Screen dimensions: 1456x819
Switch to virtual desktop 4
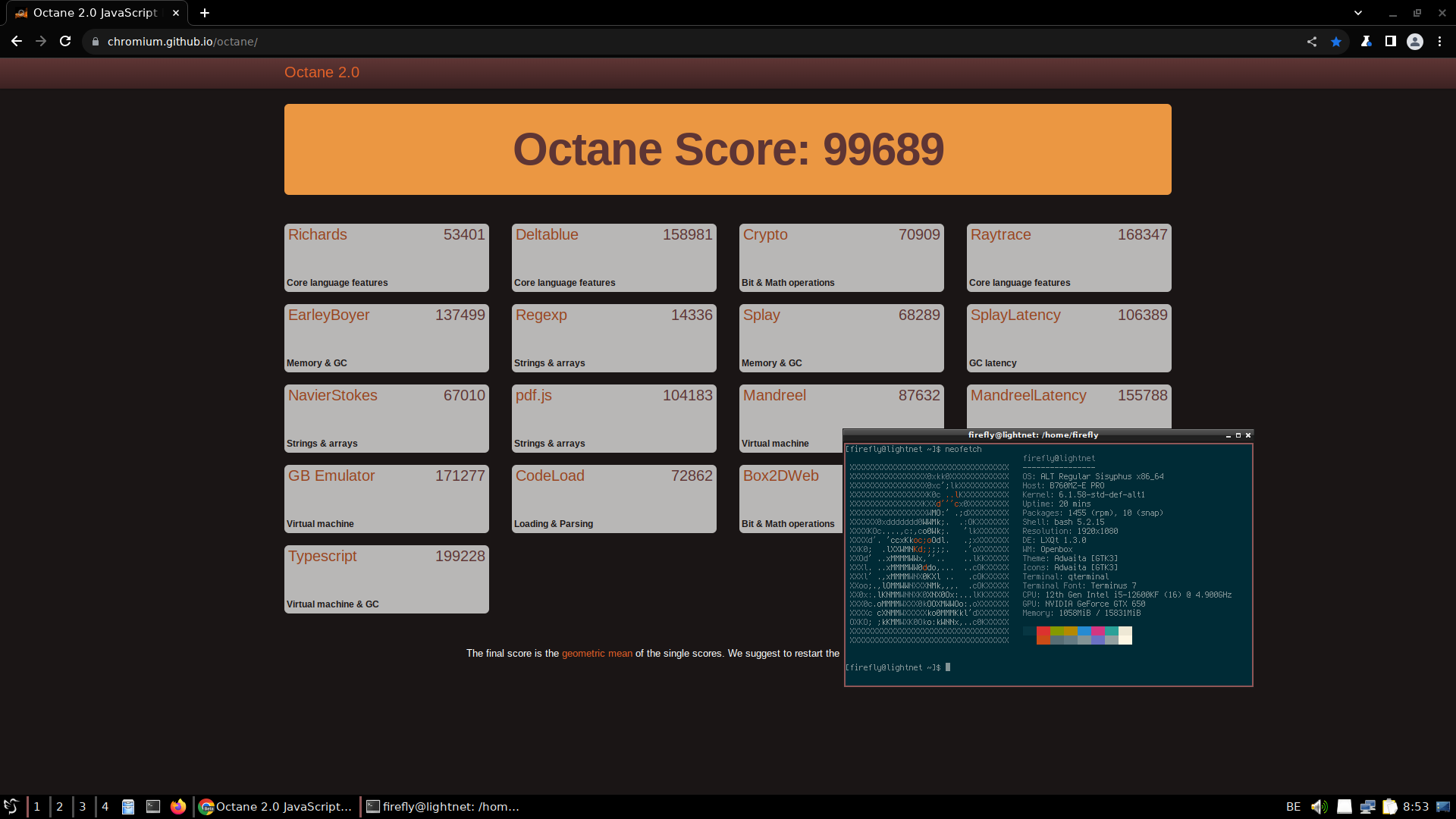coord(105,807)
